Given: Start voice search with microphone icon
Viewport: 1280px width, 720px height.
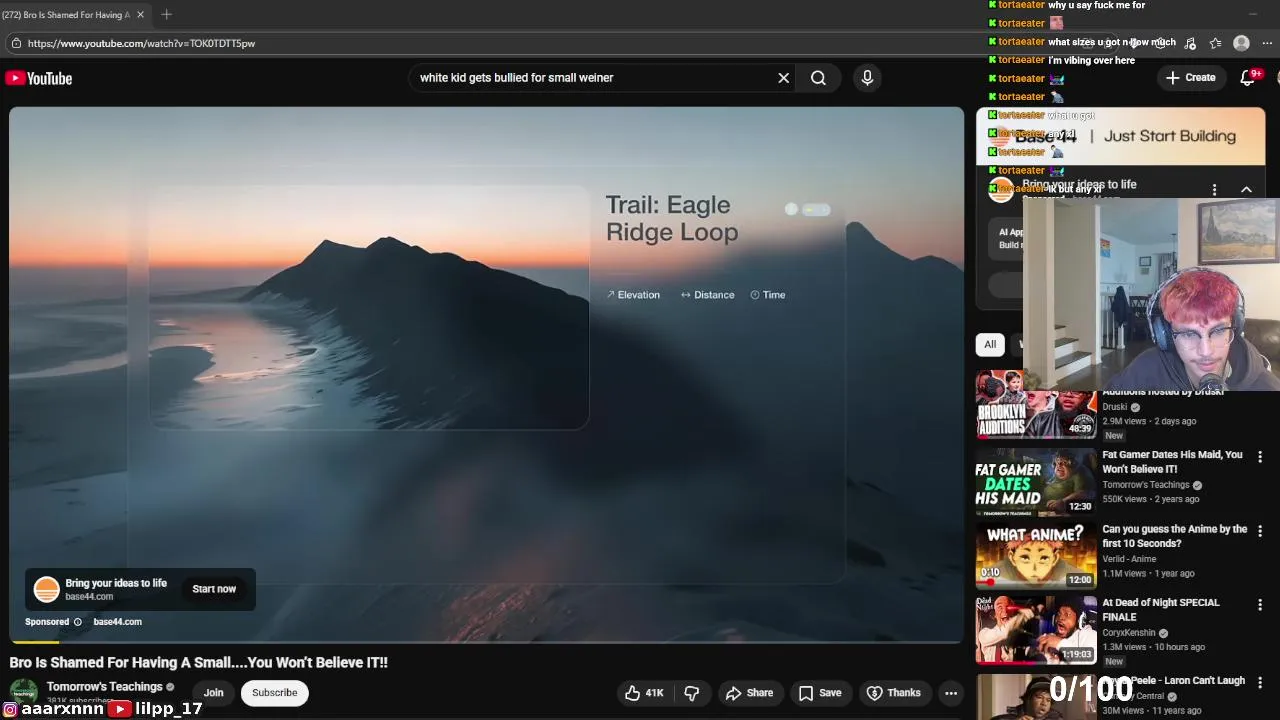Looking at the screenshot, I should (x=867, y=78).
